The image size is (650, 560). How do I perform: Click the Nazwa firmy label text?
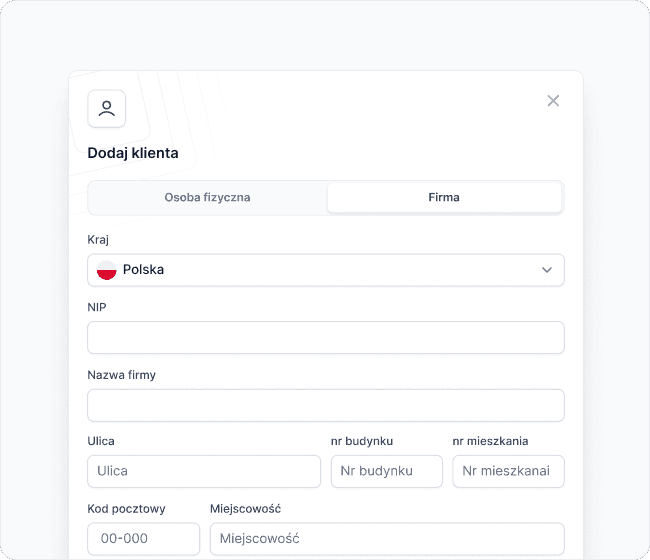tap(122, 375)
